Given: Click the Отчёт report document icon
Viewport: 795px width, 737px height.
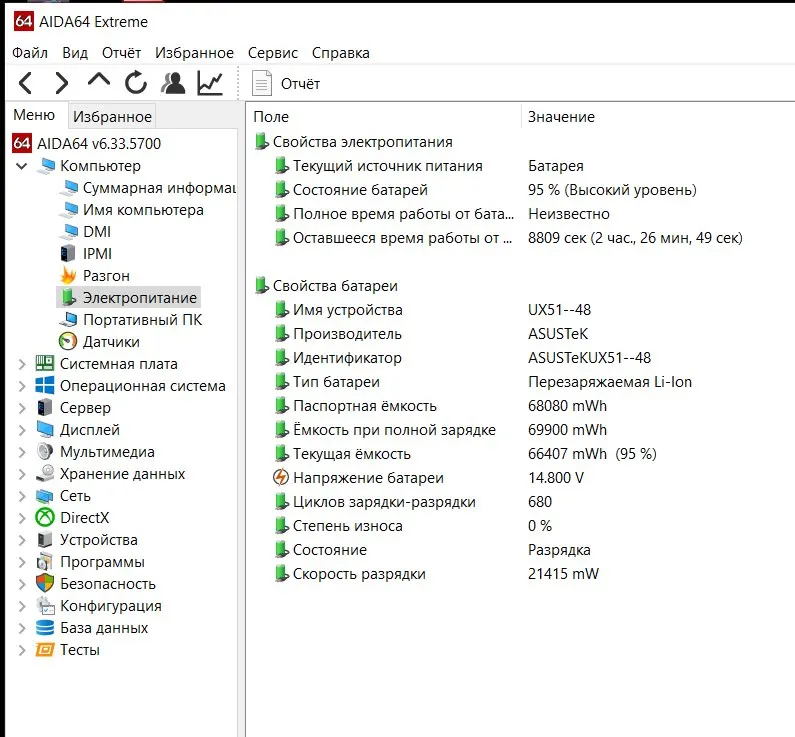Looking at the screenshot, I should pyautogui.click(x=262, y=83).
